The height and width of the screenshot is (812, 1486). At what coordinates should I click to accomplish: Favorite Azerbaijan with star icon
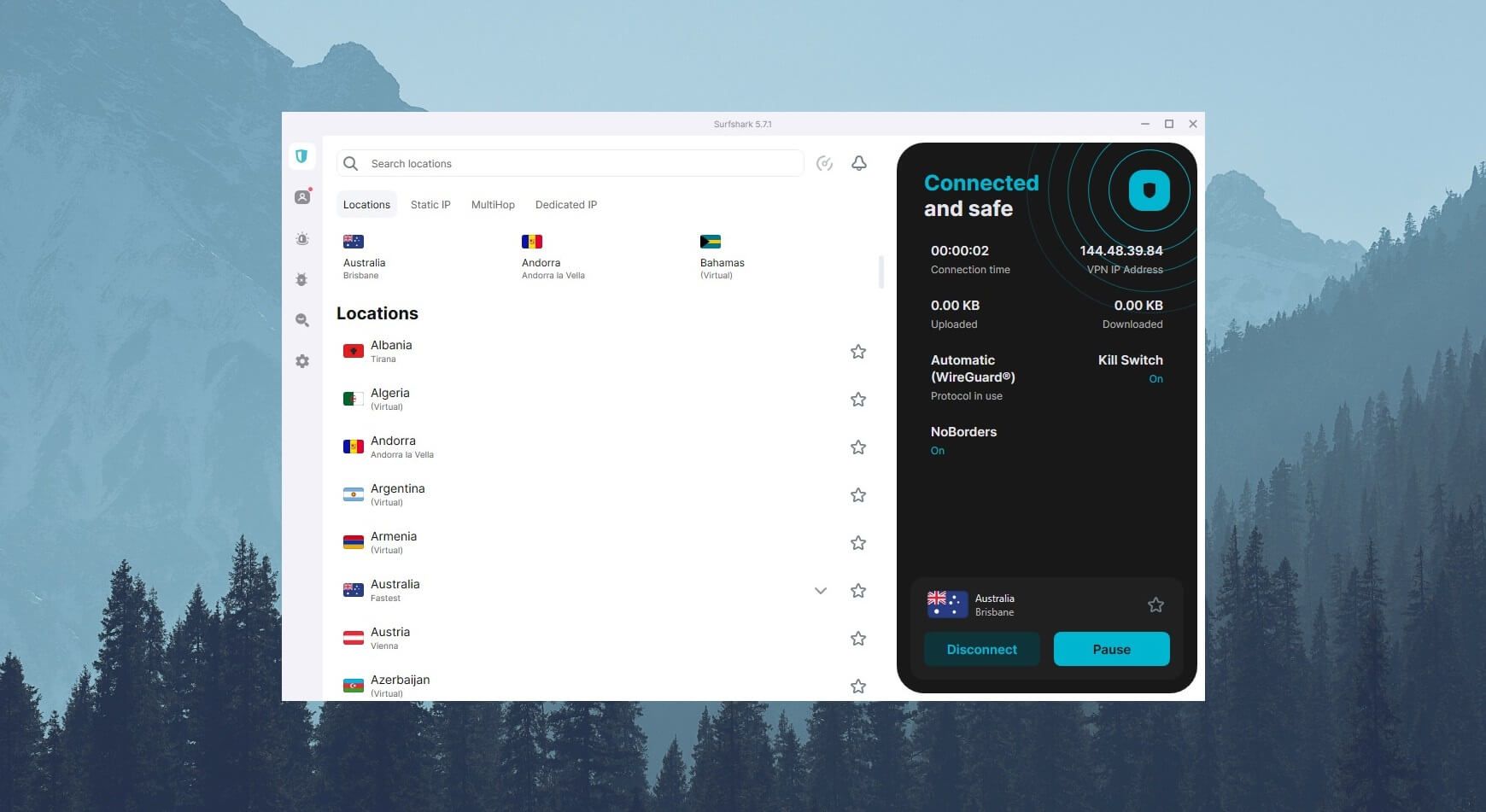858,686
